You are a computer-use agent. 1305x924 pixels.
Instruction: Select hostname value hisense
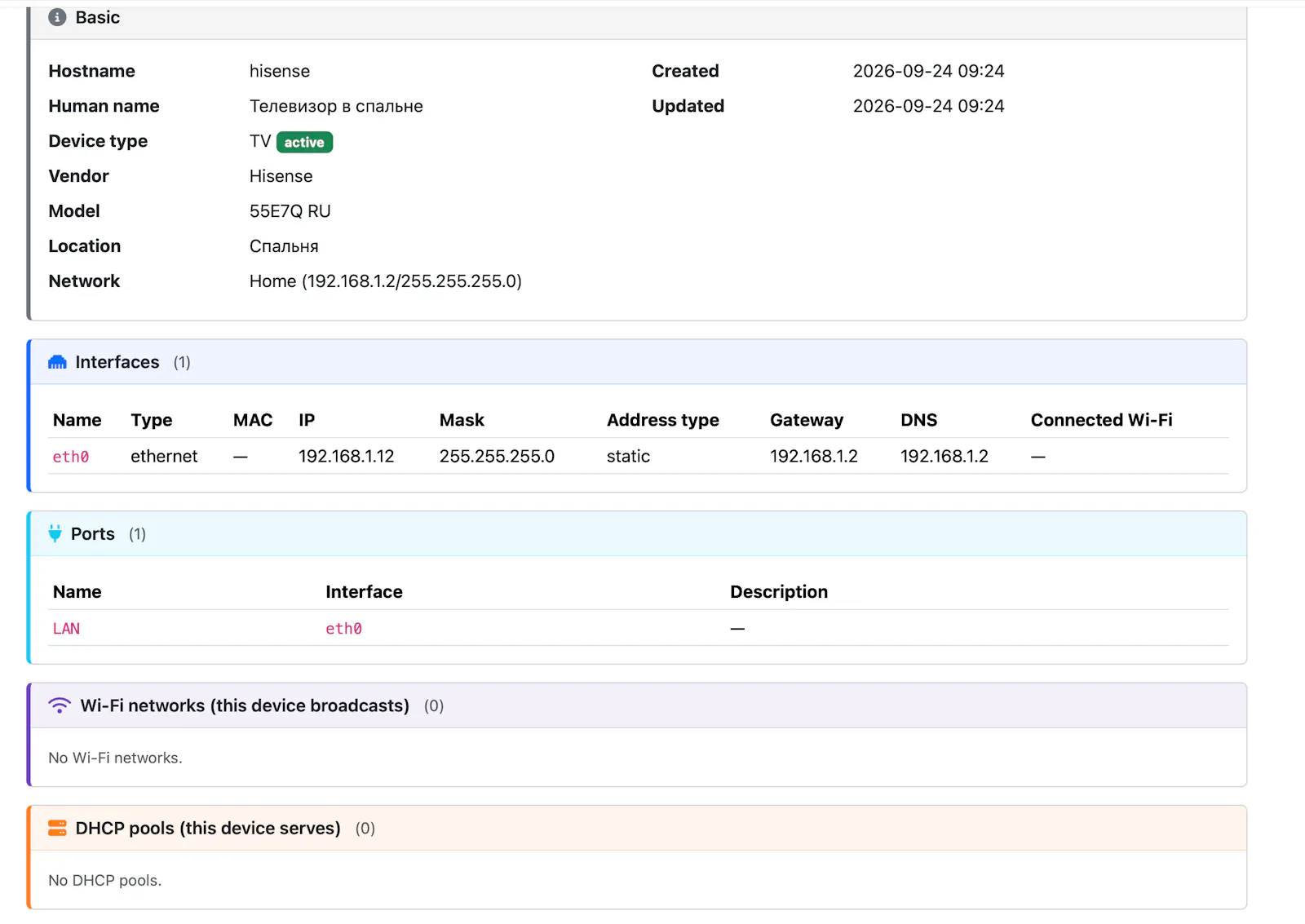tap(280, 71)
